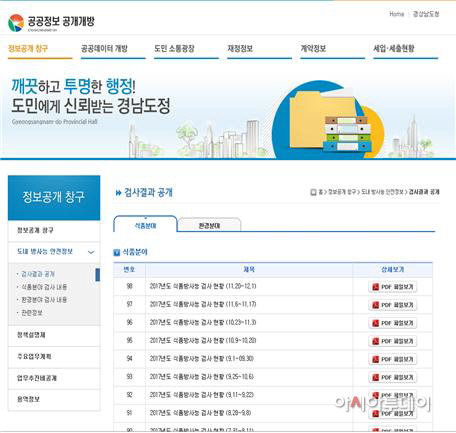Select 정보공개 창구 in the top navigation
This screenshot has height=433, width=456.
coord(28,49)
